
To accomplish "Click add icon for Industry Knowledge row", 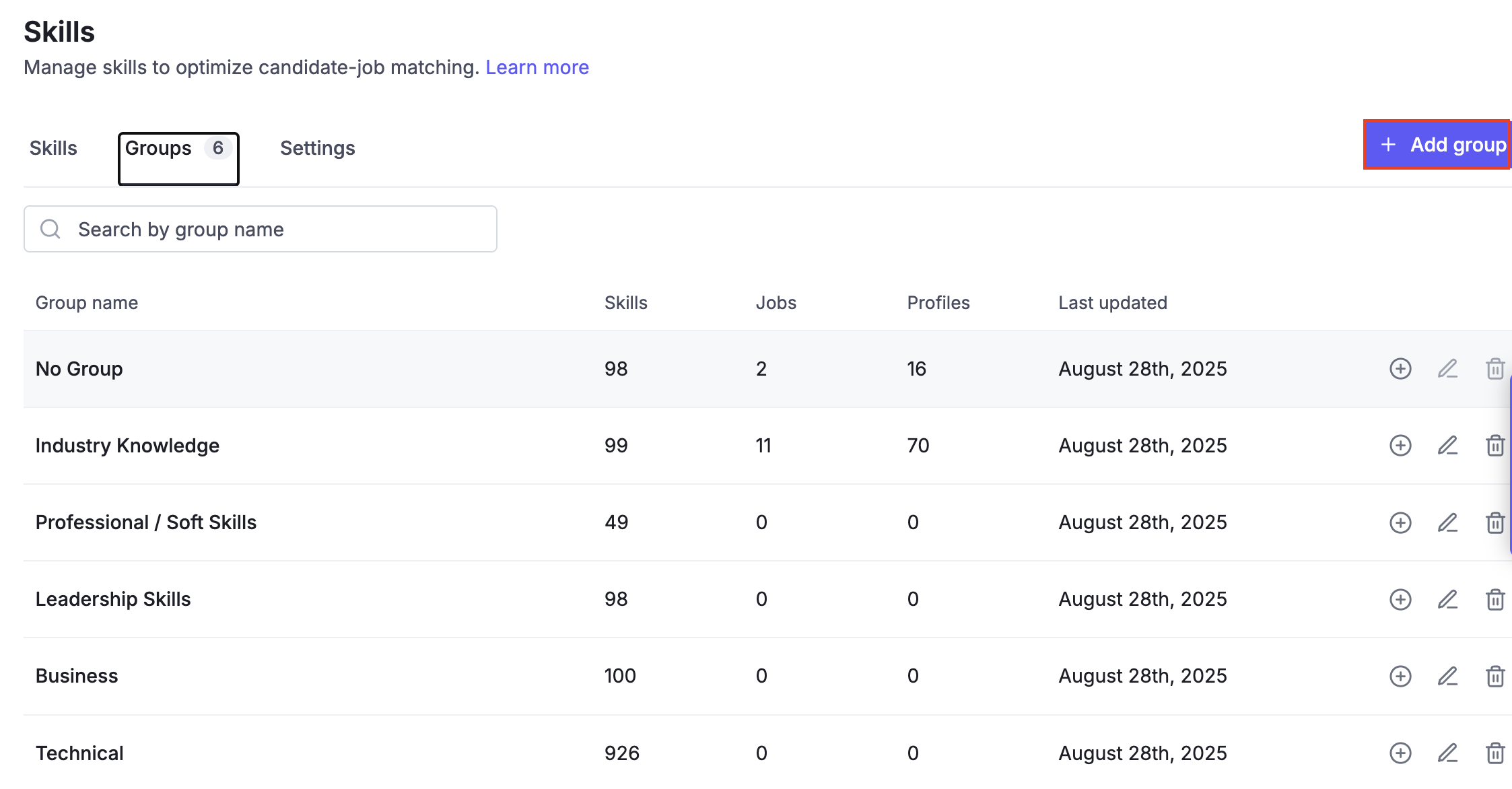I will click(1400, 446).
